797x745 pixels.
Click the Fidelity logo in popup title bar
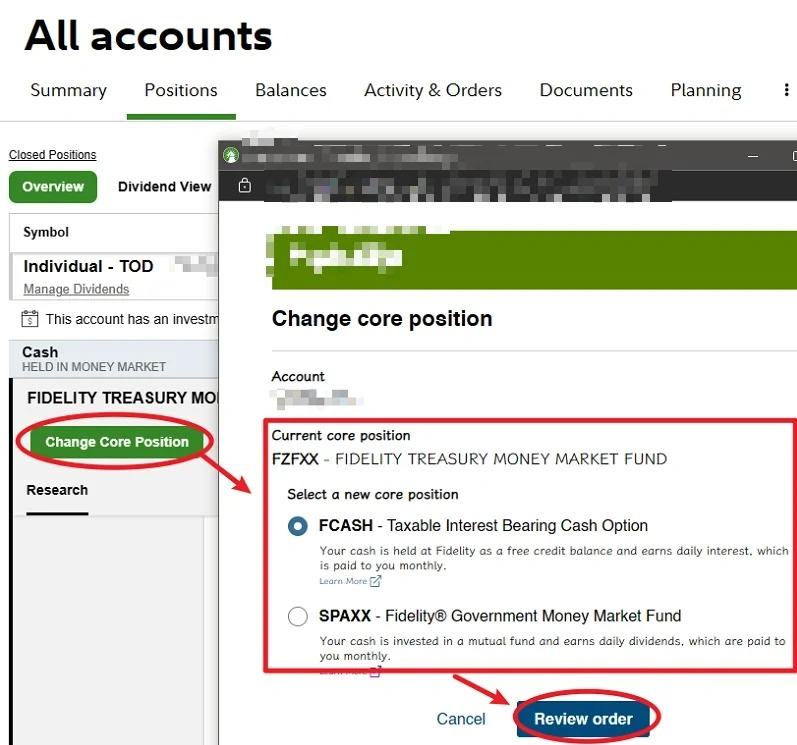pos(231,154)
